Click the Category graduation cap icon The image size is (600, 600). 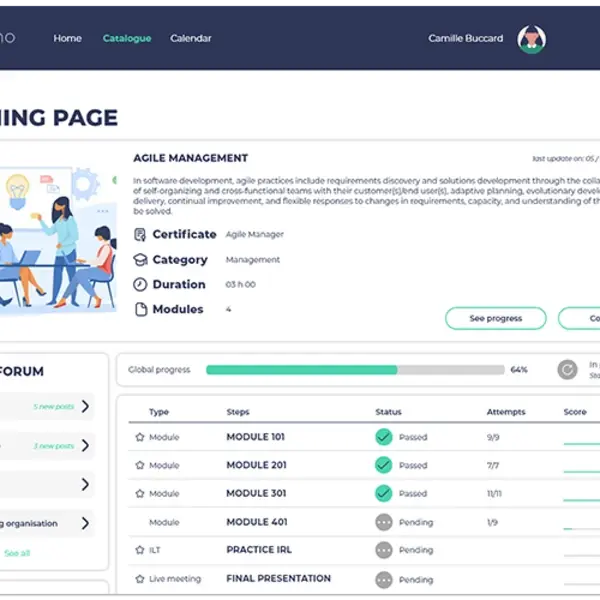pyautogui.click(x=140, y=260)
